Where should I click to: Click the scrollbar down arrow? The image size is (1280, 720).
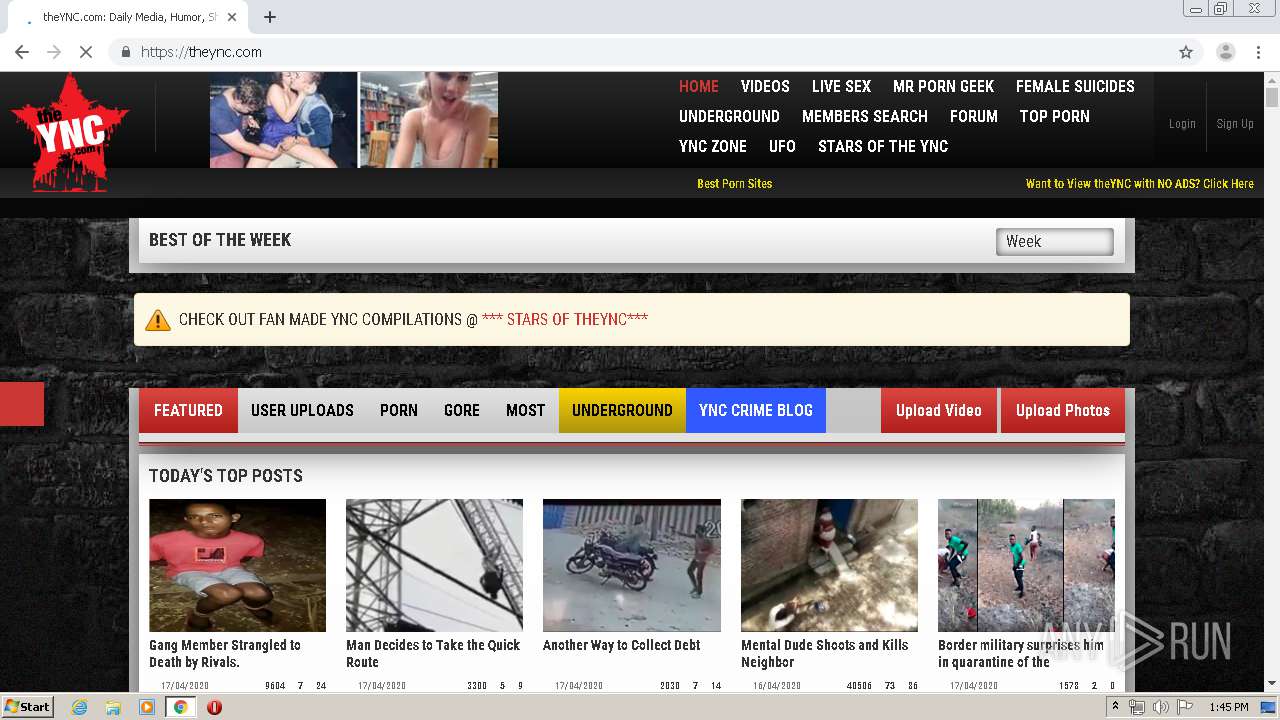1272,684
